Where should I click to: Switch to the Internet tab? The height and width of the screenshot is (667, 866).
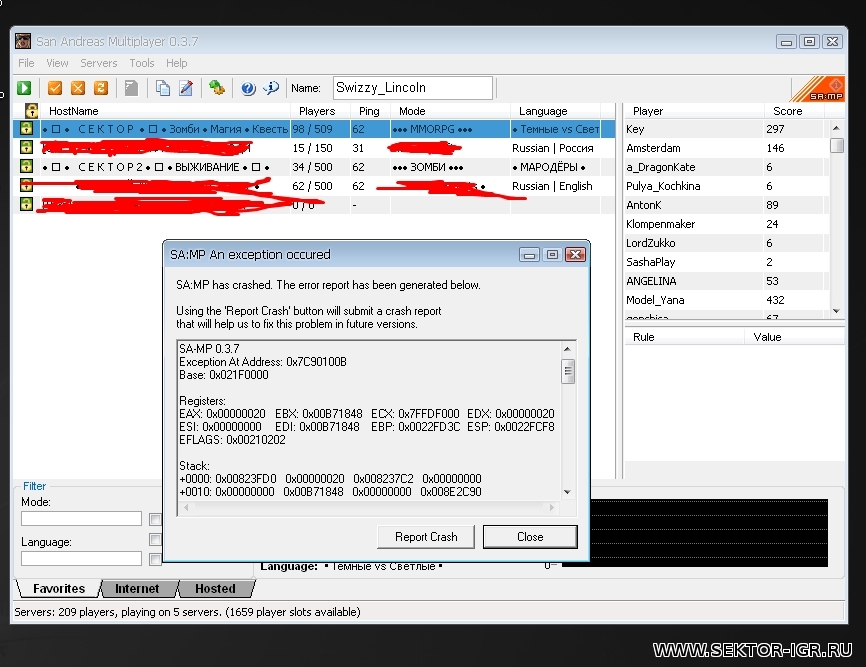pos(137,589)
